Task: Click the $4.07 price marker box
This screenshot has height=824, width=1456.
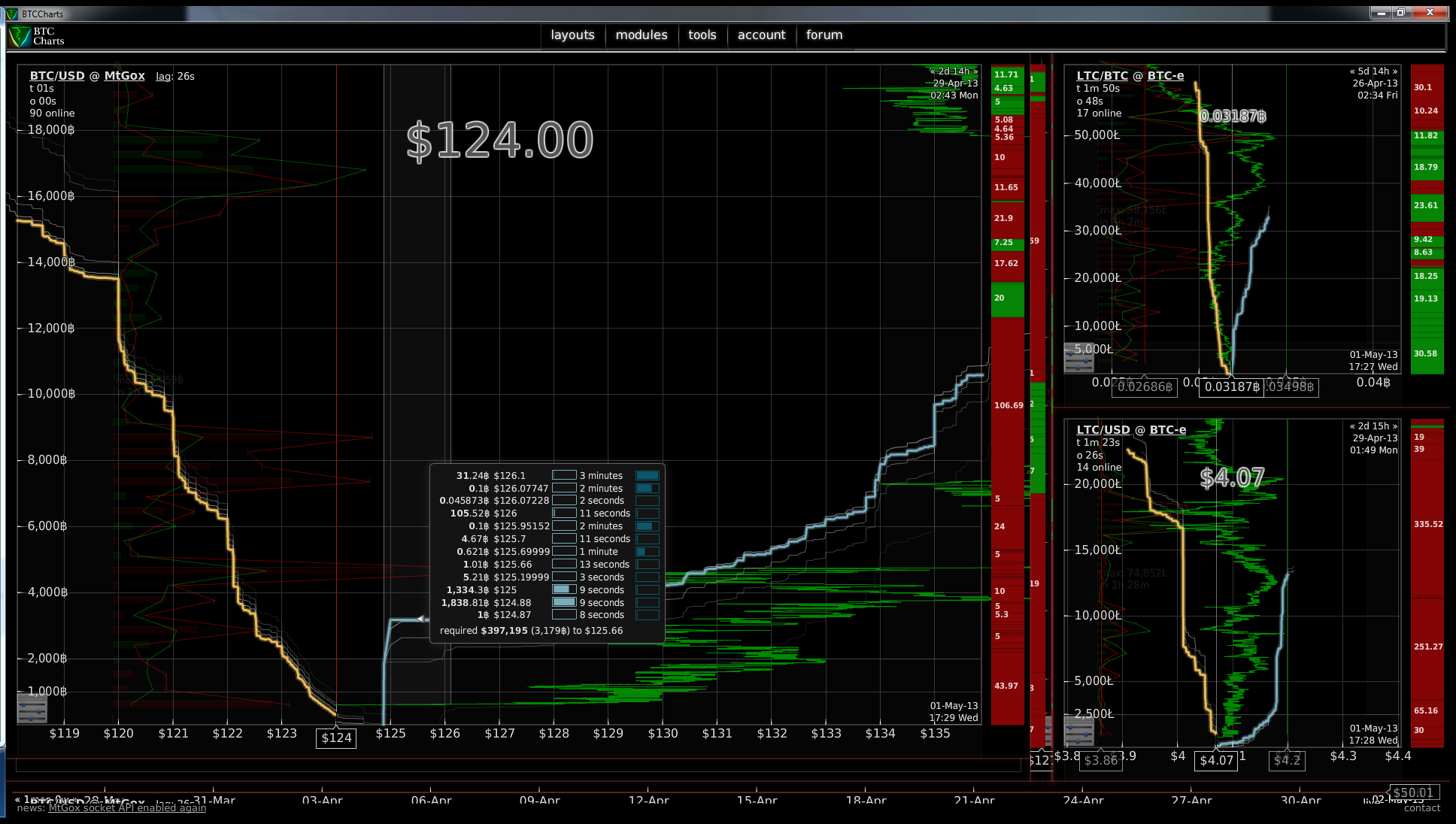Action: [x=1216, y=760]
